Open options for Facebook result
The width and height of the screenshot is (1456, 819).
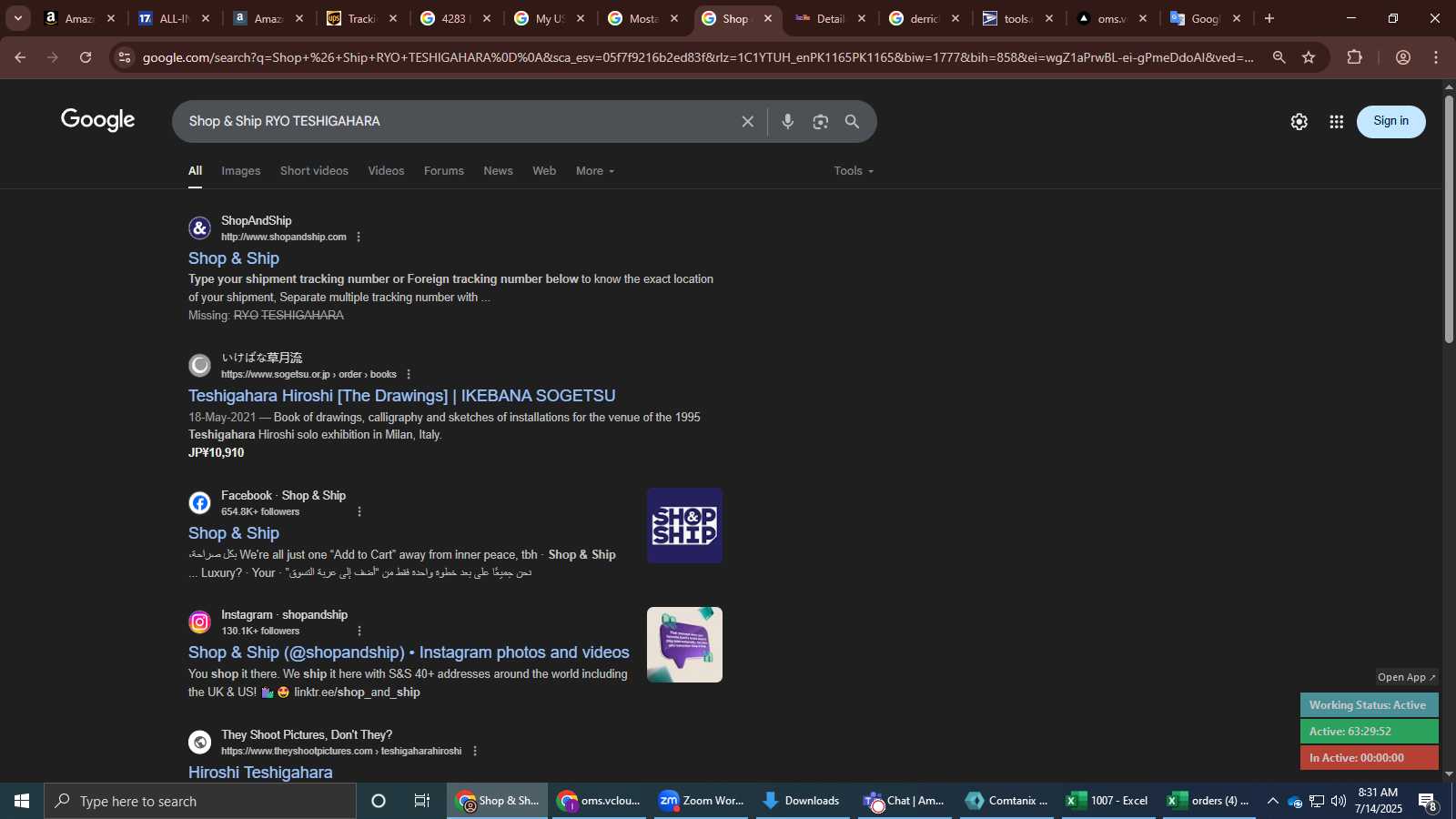click(x=359, y=511)
